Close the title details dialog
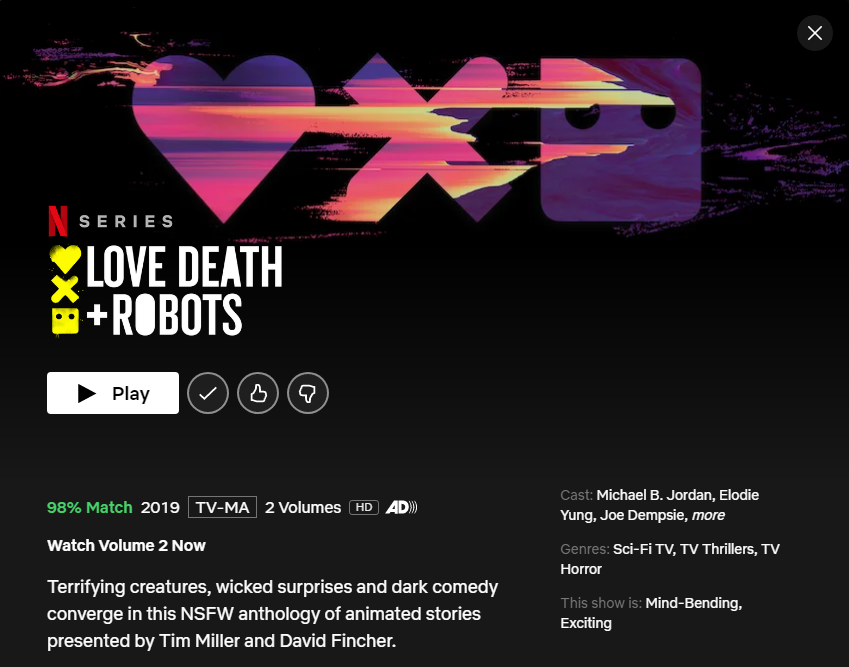Viewport: 849px width, 667px height. point(814,34)
